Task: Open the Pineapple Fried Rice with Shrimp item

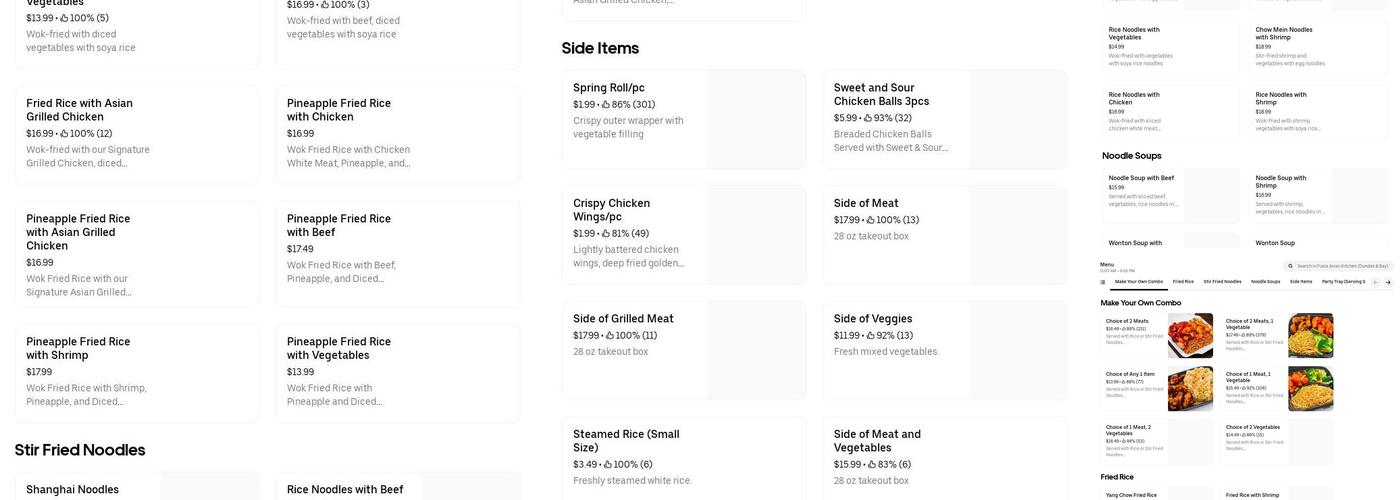Action: click(136, 372)
